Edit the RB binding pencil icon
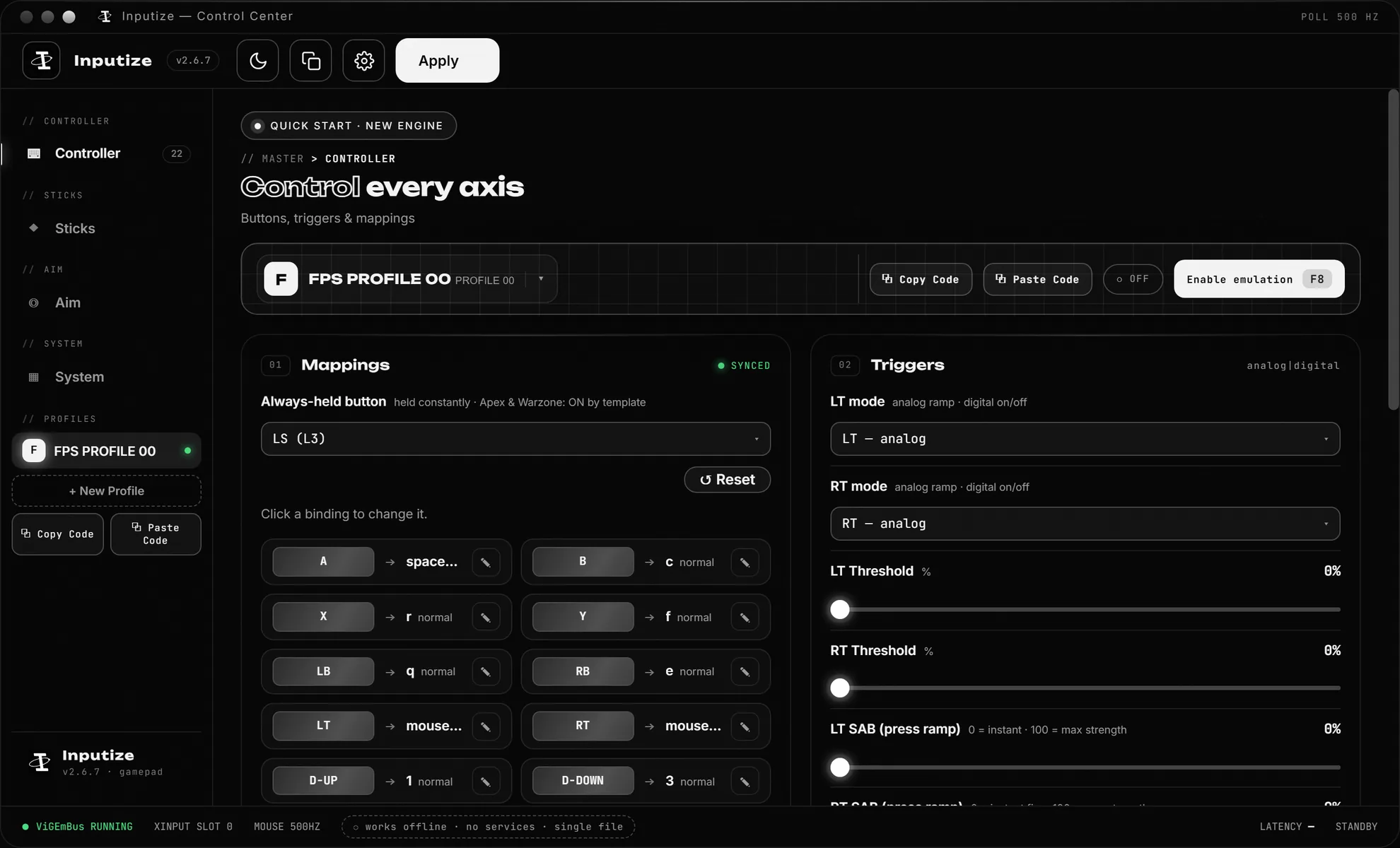This screenshot has height=848, width=1400. pos(745,672)
